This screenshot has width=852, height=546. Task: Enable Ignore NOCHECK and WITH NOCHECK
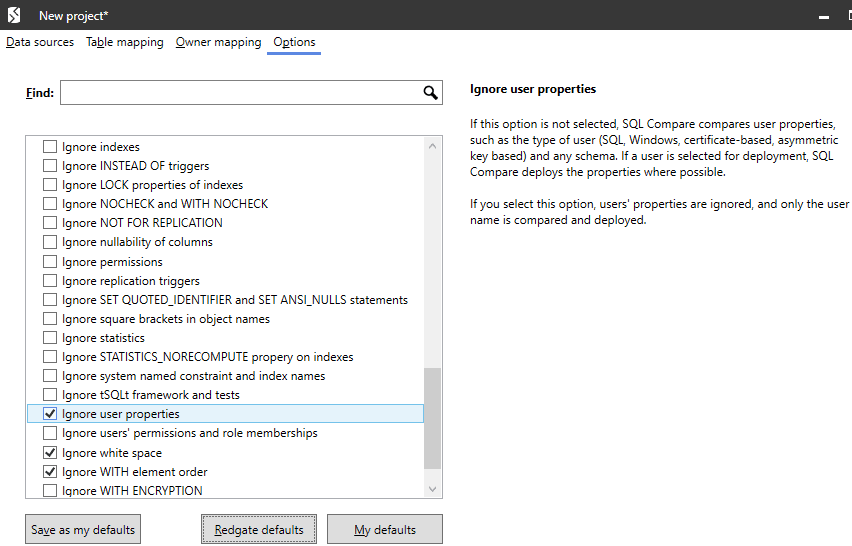pyautogui.click(x=50, y=204)
